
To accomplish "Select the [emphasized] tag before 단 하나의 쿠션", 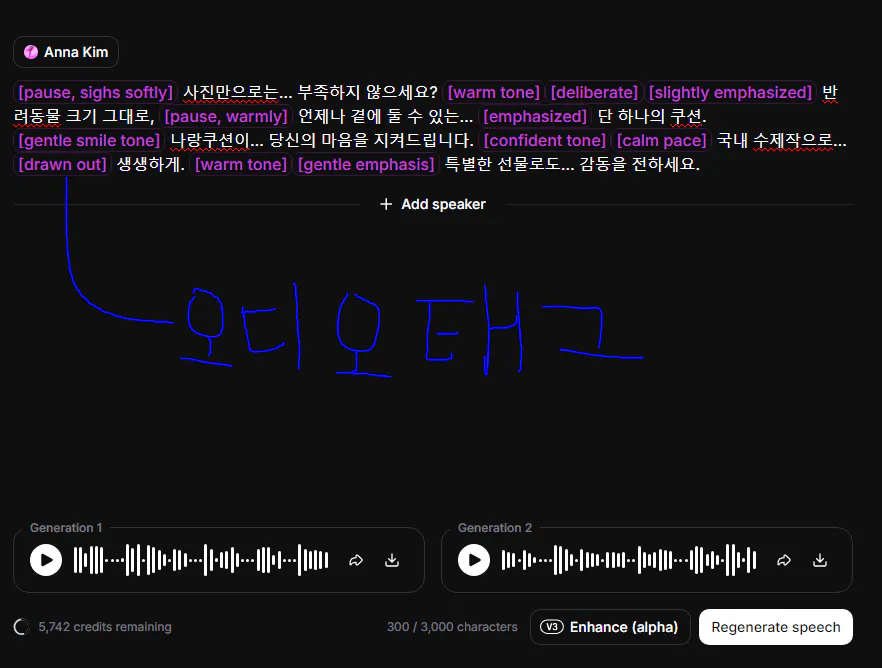I will (x=535, y=116).
